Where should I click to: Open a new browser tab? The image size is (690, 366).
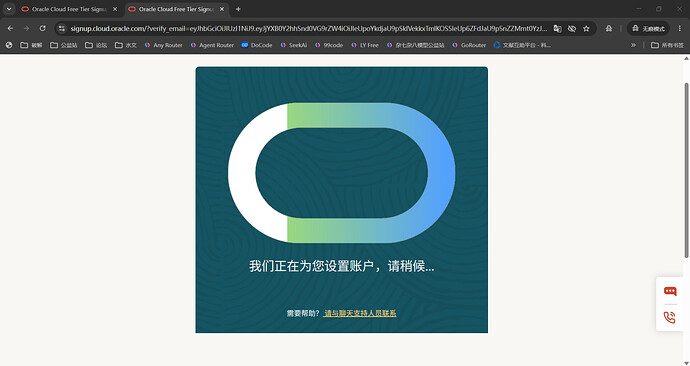(238, 9)
